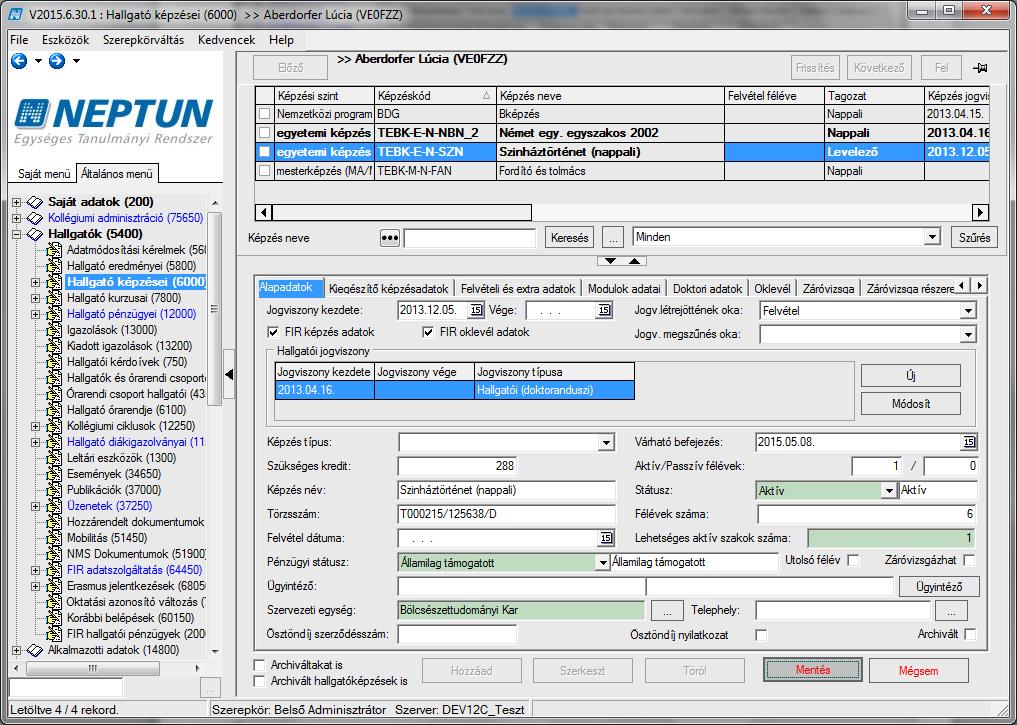Click the Törzsszám input field
Screen dimensions: 1017x725
(x=507, y=514)
